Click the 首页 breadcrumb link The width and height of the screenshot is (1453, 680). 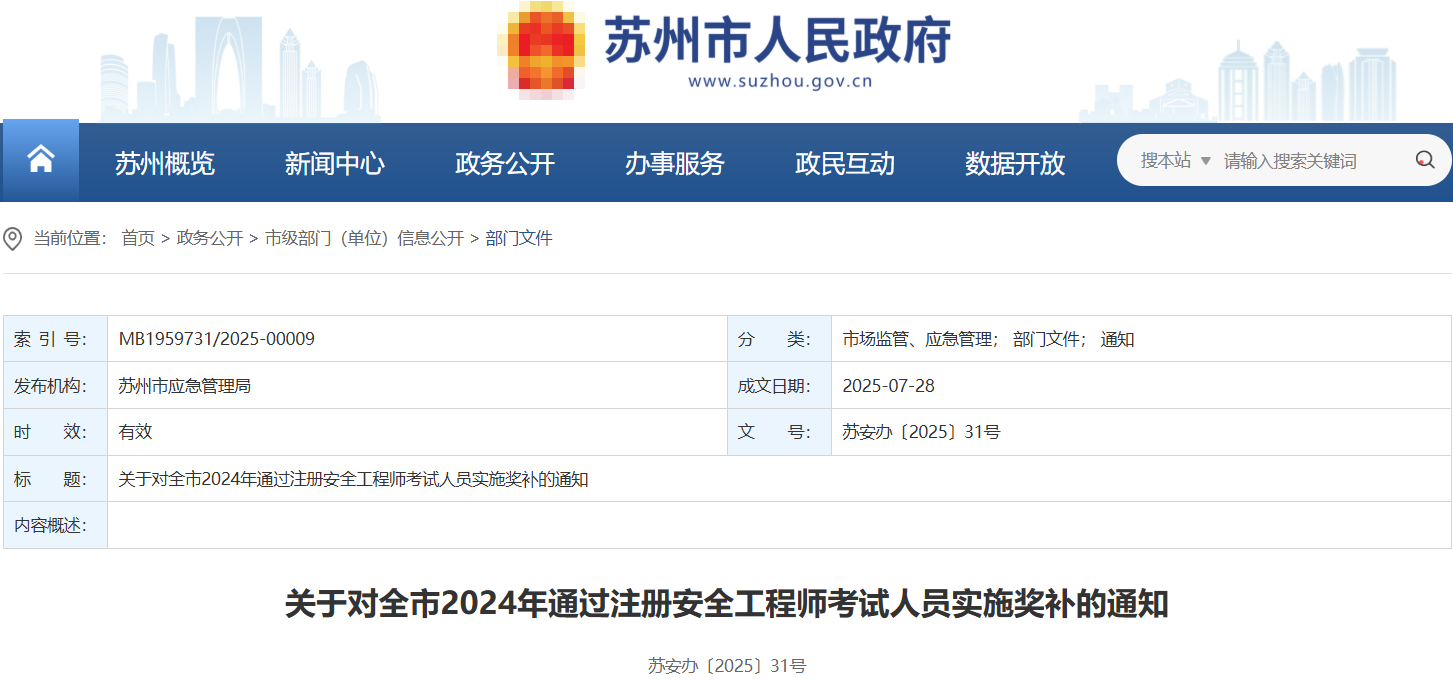138,238
